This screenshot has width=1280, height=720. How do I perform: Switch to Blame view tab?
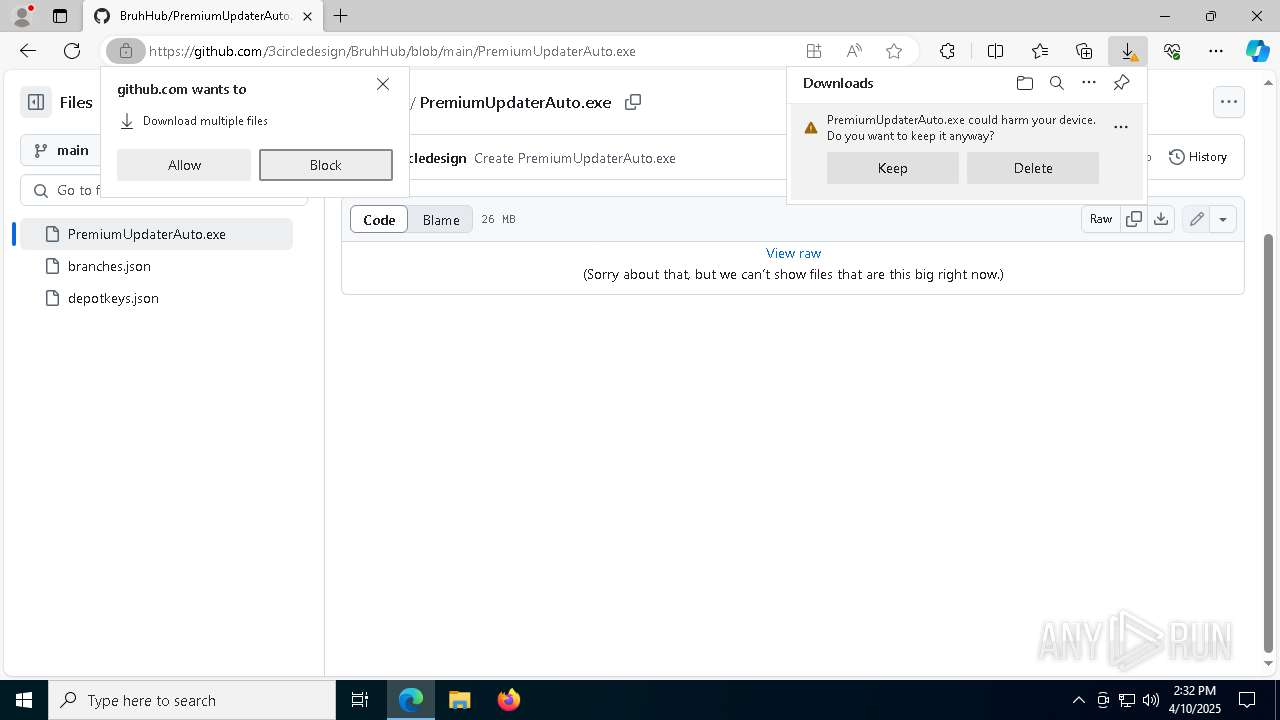click(441, 220)
